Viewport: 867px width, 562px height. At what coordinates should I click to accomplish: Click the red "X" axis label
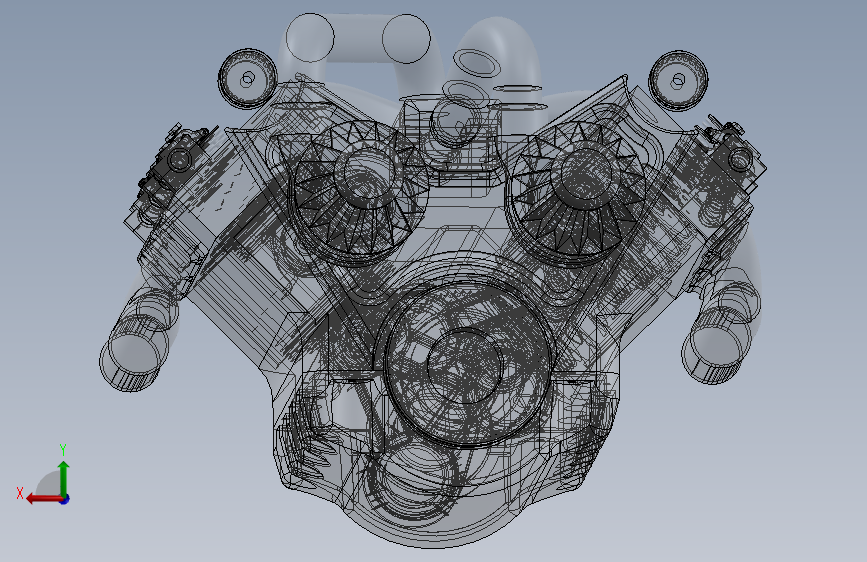[20, 493]
